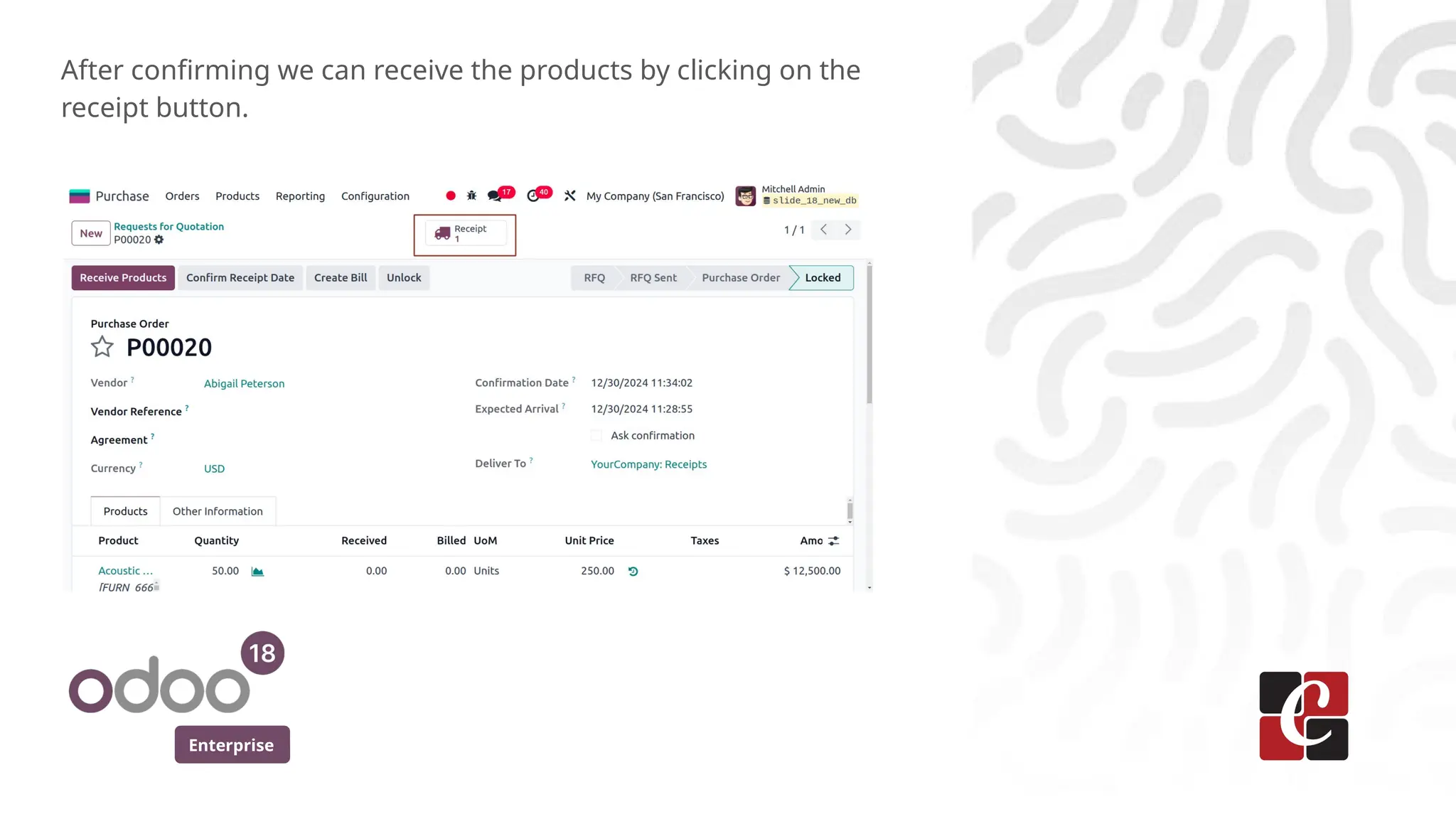
Task: Go to next record arrow
Action: (848, 230)
